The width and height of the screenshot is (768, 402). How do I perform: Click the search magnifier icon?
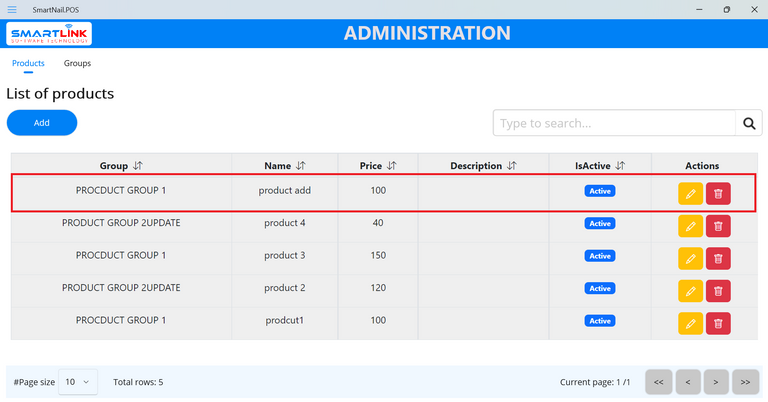pyautogui.click(x=748, y=123)
